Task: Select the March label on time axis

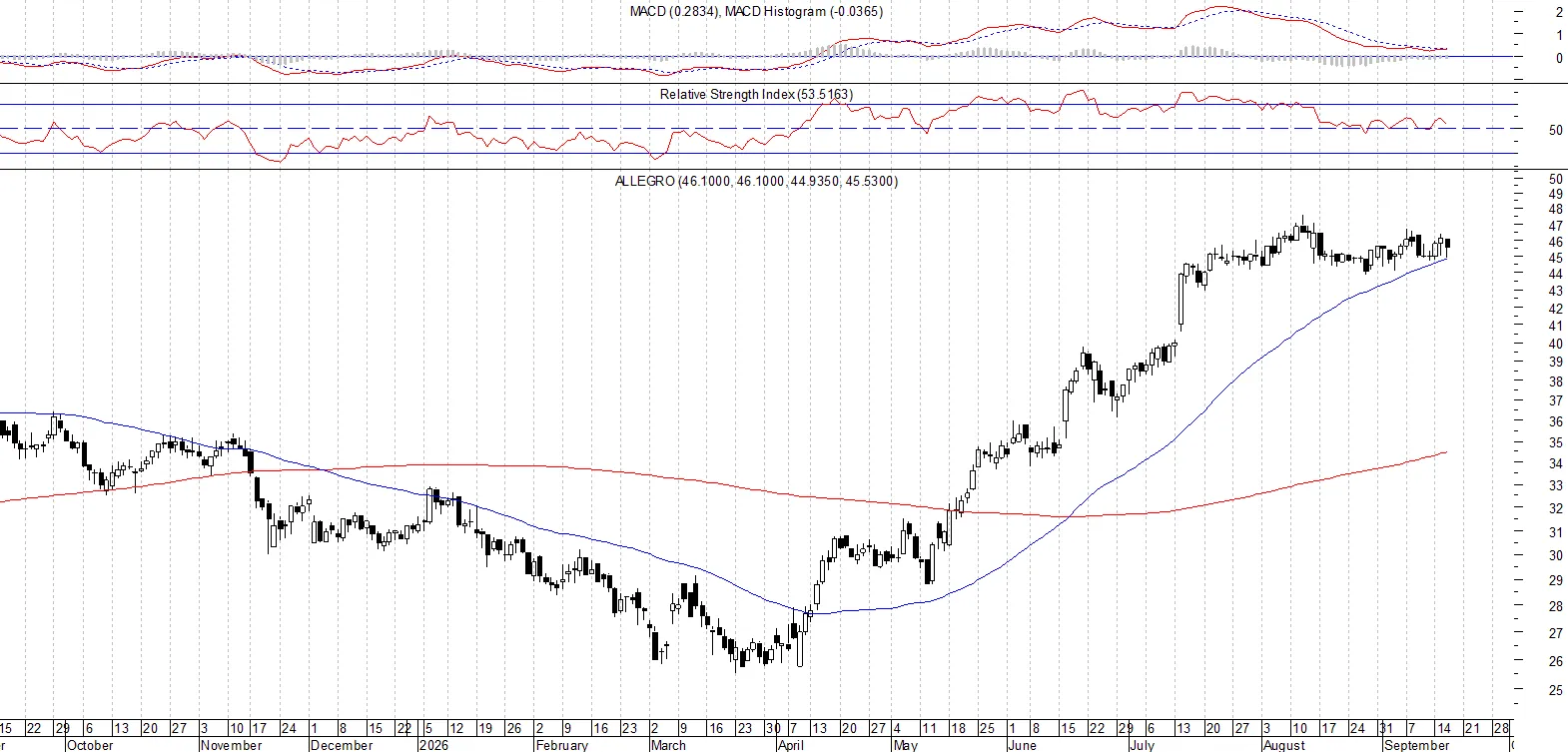Action: tap(668, 745)
